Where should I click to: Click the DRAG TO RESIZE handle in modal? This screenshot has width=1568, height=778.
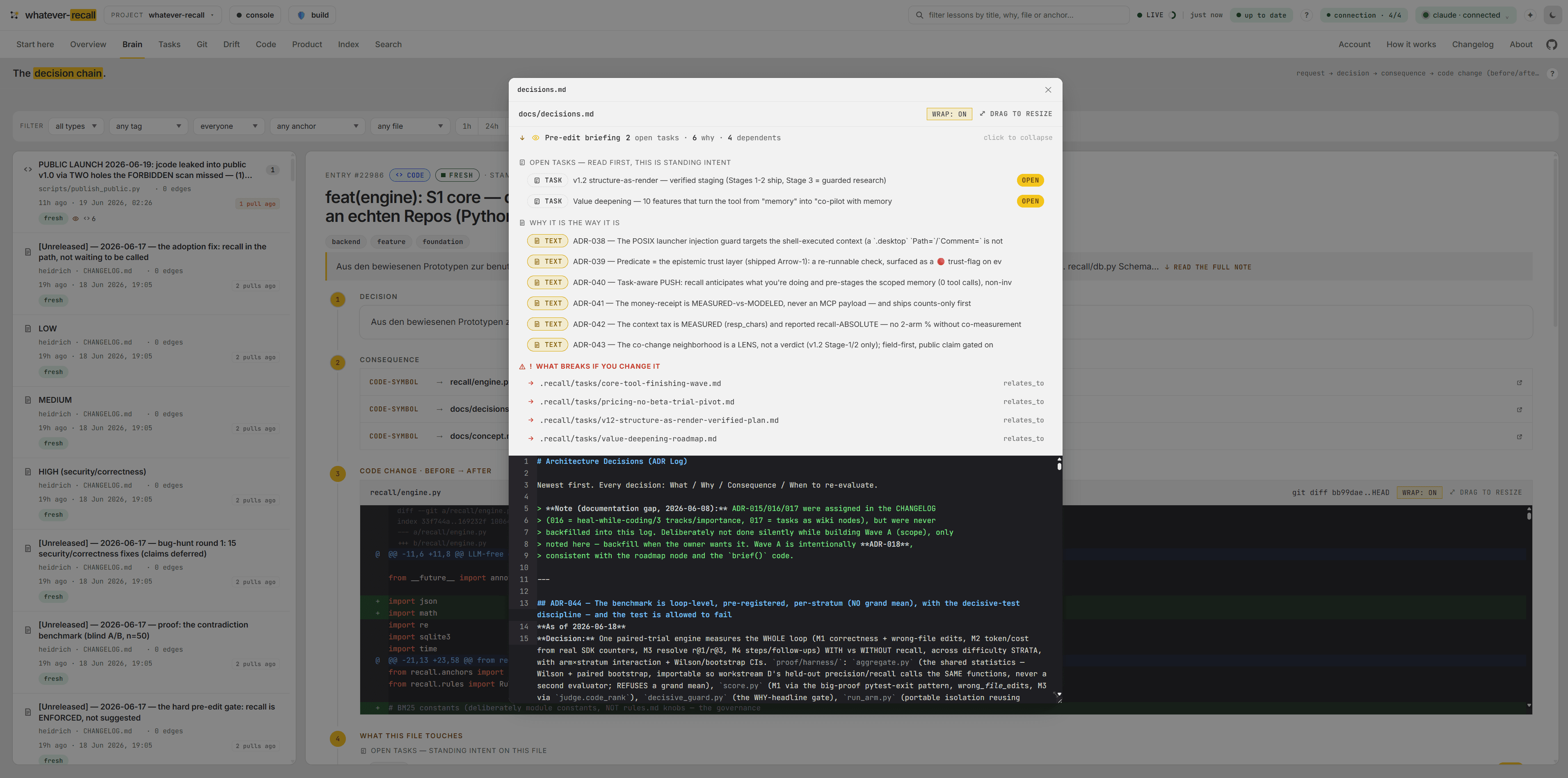(1015, 114)
